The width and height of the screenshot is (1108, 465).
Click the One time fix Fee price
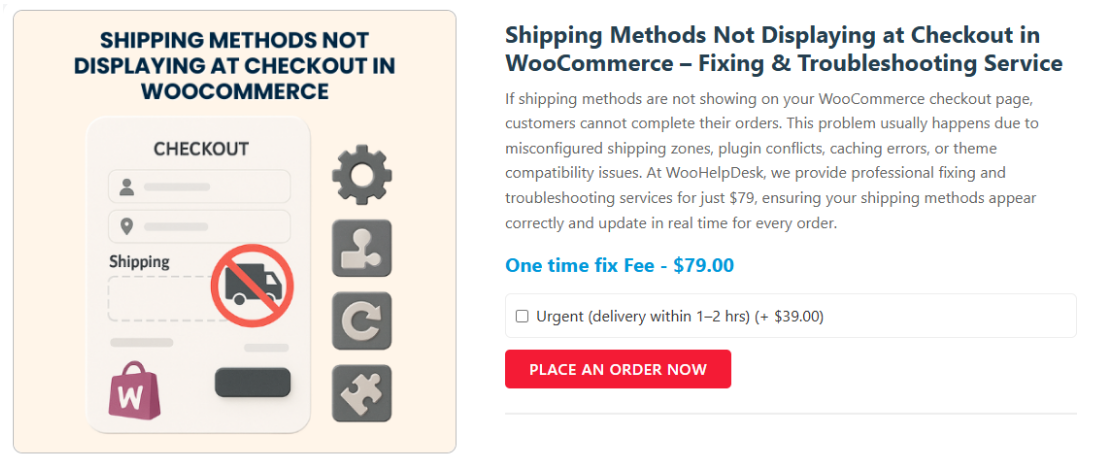tap(619, 265)
